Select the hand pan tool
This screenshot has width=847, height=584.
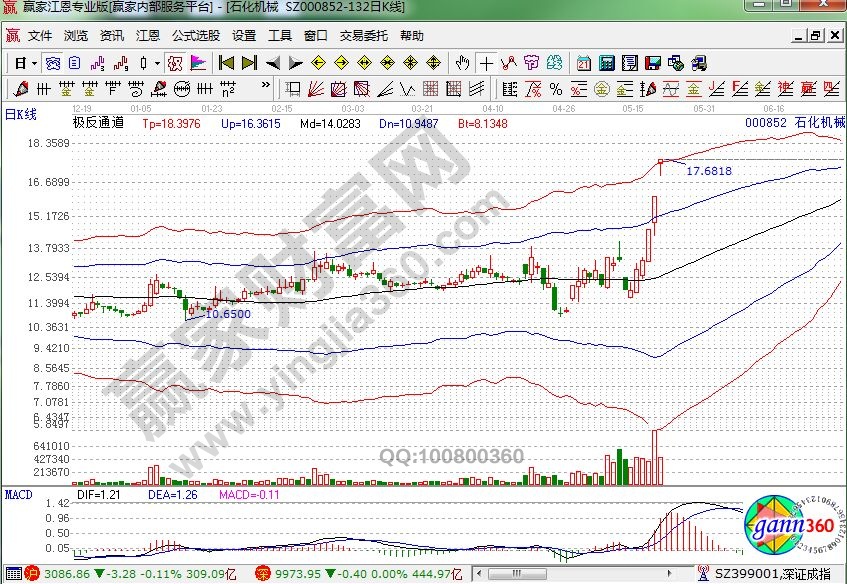[x=462, y=63]
